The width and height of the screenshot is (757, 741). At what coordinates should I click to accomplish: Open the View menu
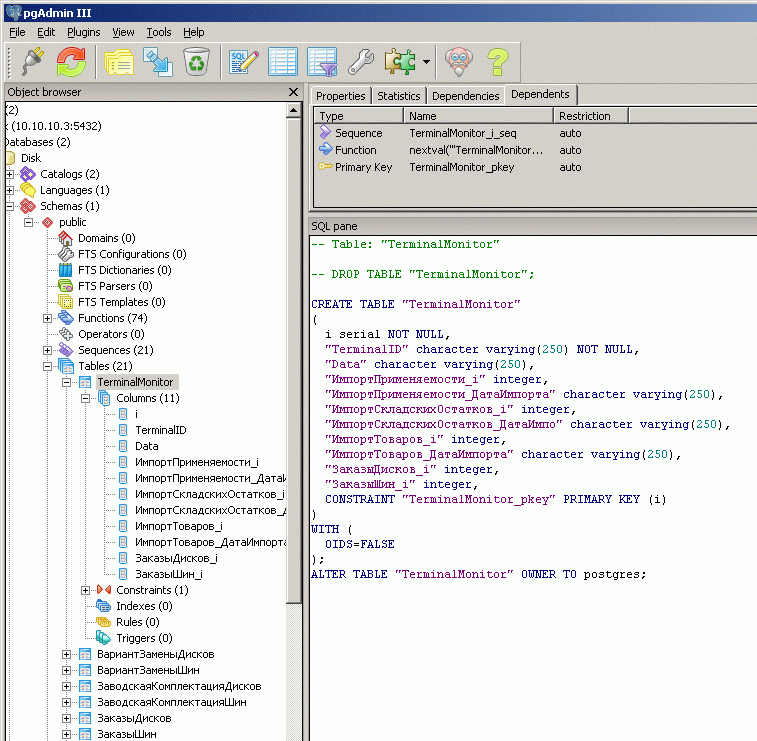[123, 32]
